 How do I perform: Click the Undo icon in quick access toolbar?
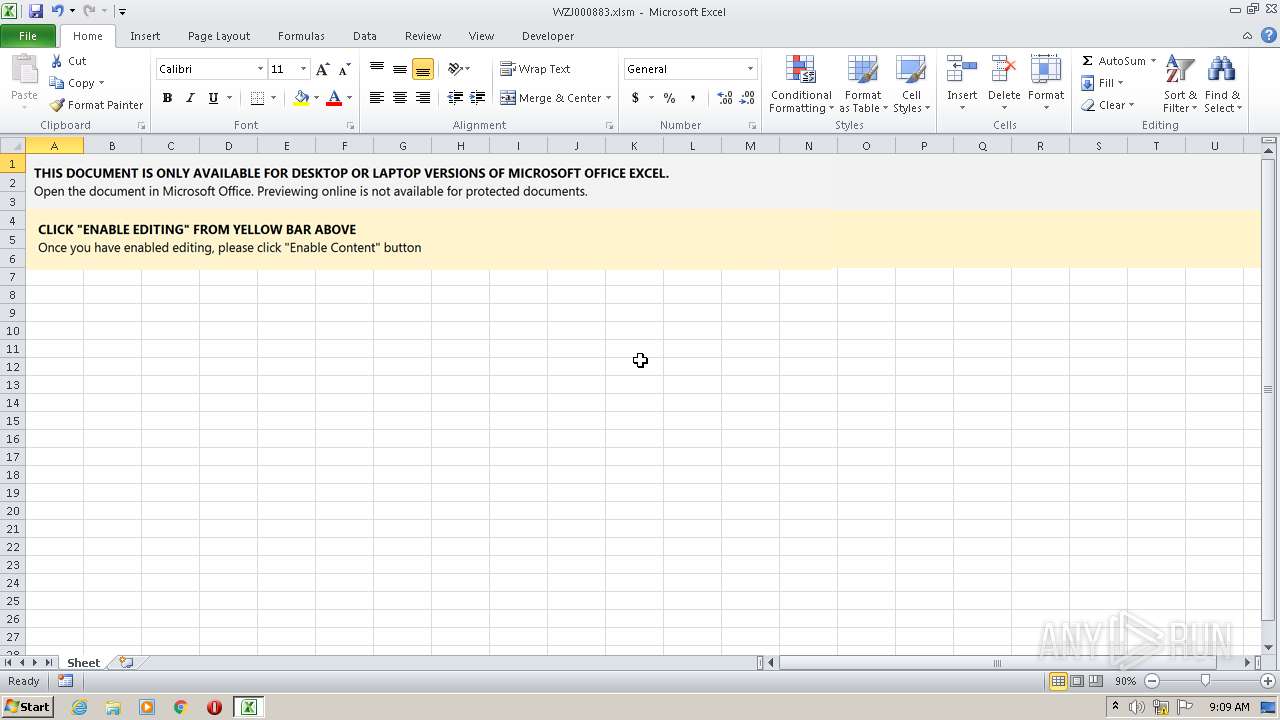[x=57, y=11]
